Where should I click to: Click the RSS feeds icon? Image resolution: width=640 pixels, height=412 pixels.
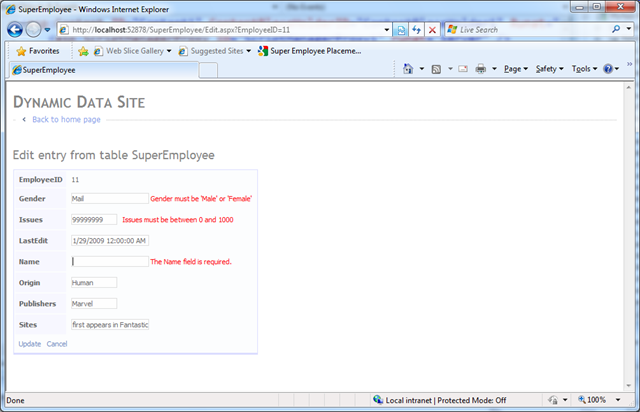[437, 69]
